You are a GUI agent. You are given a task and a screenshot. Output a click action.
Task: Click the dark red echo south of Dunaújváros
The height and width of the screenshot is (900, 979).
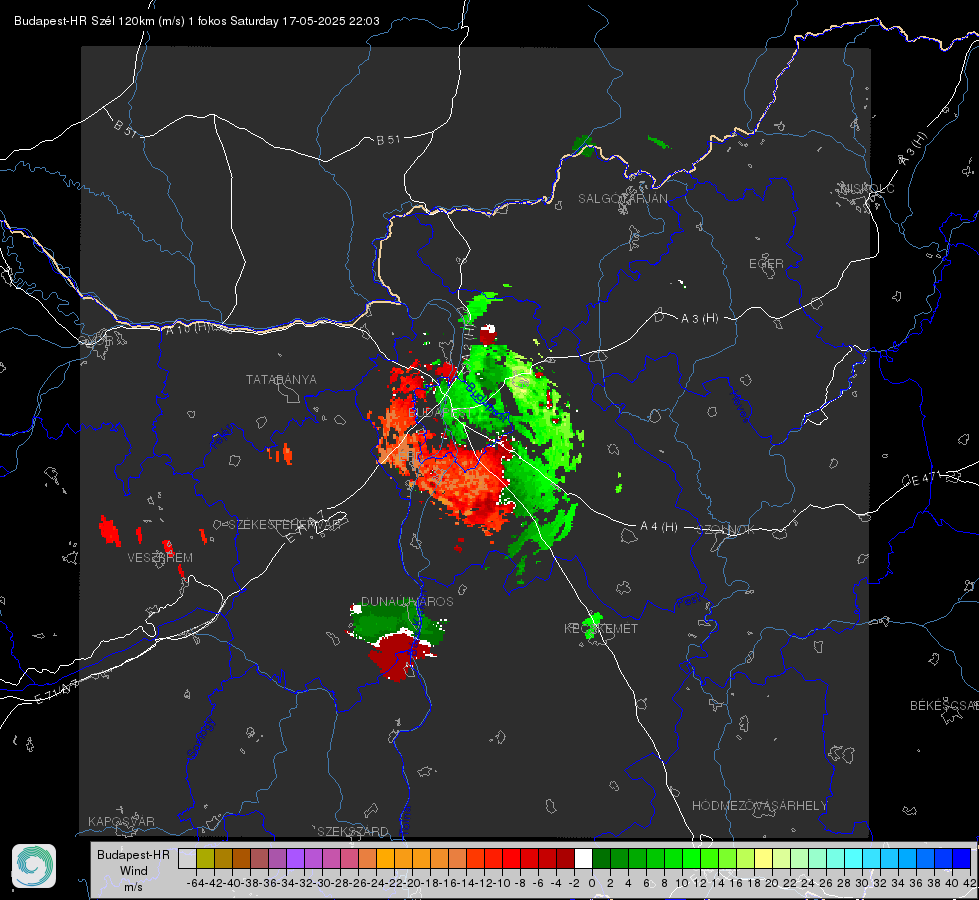pos(395,655)
